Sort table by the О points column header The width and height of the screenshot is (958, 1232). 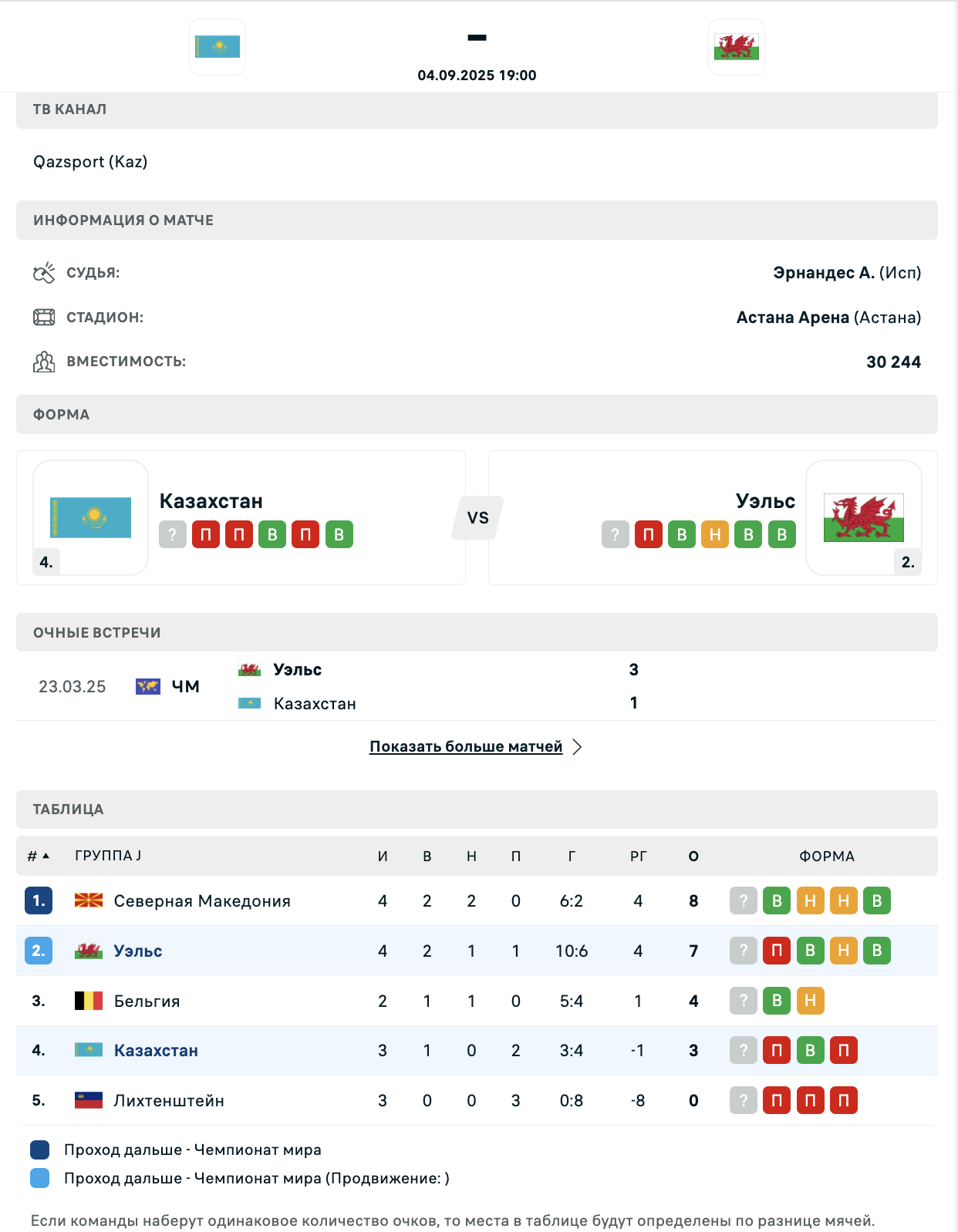click(693, 856)
